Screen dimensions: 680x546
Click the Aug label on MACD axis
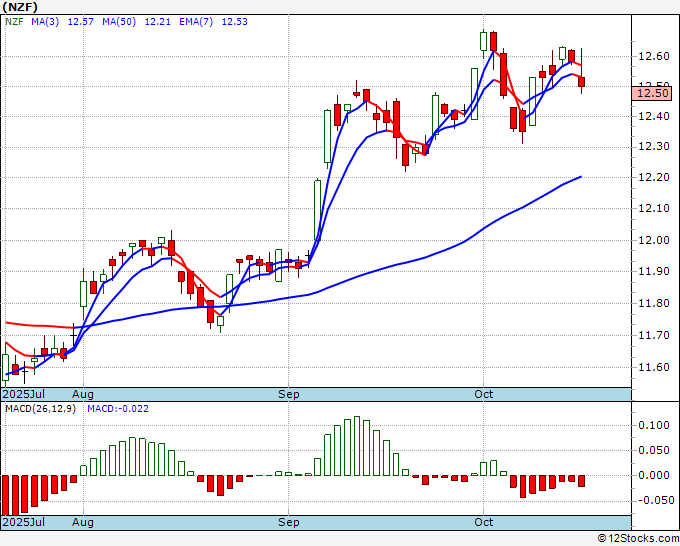coord(82,522)
